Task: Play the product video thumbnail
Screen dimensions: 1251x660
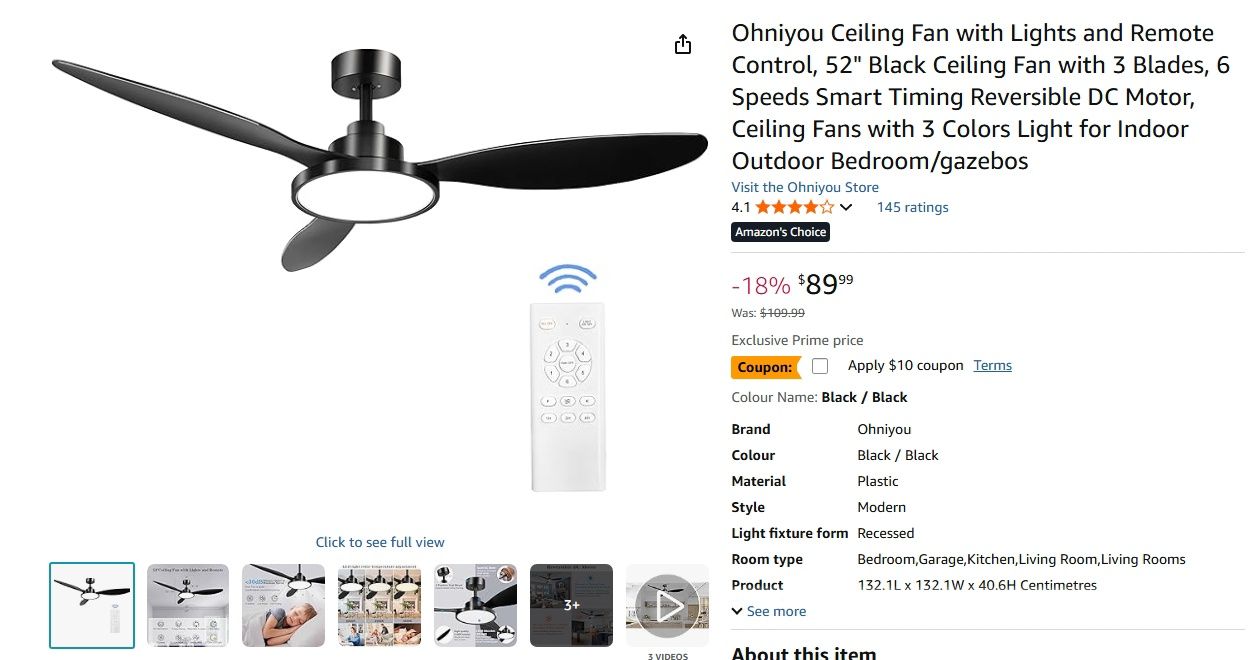Action: 667,605
